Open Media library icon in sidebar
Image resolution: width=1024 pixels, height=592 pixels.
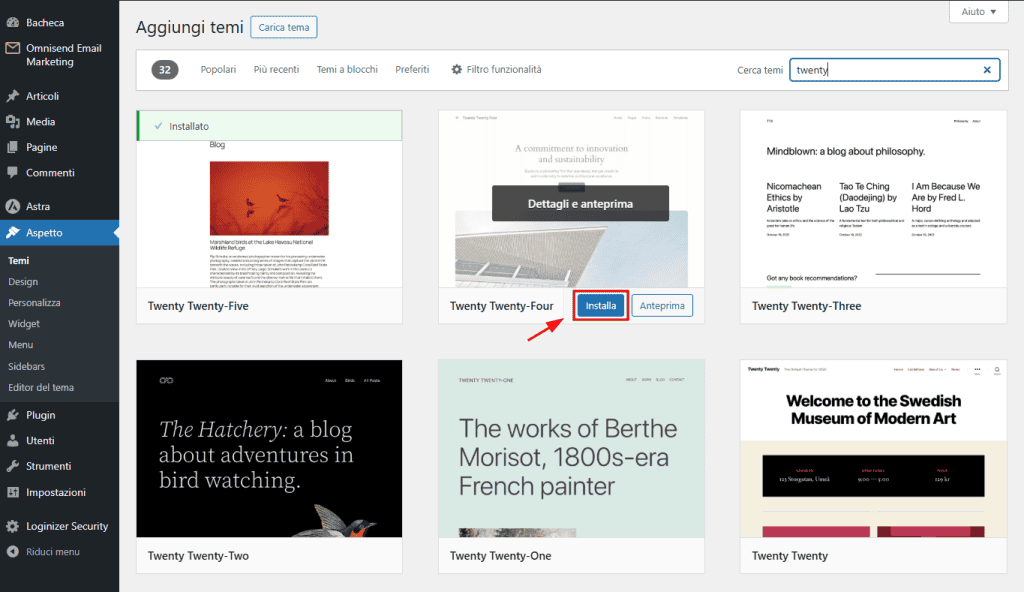point(13,122)
